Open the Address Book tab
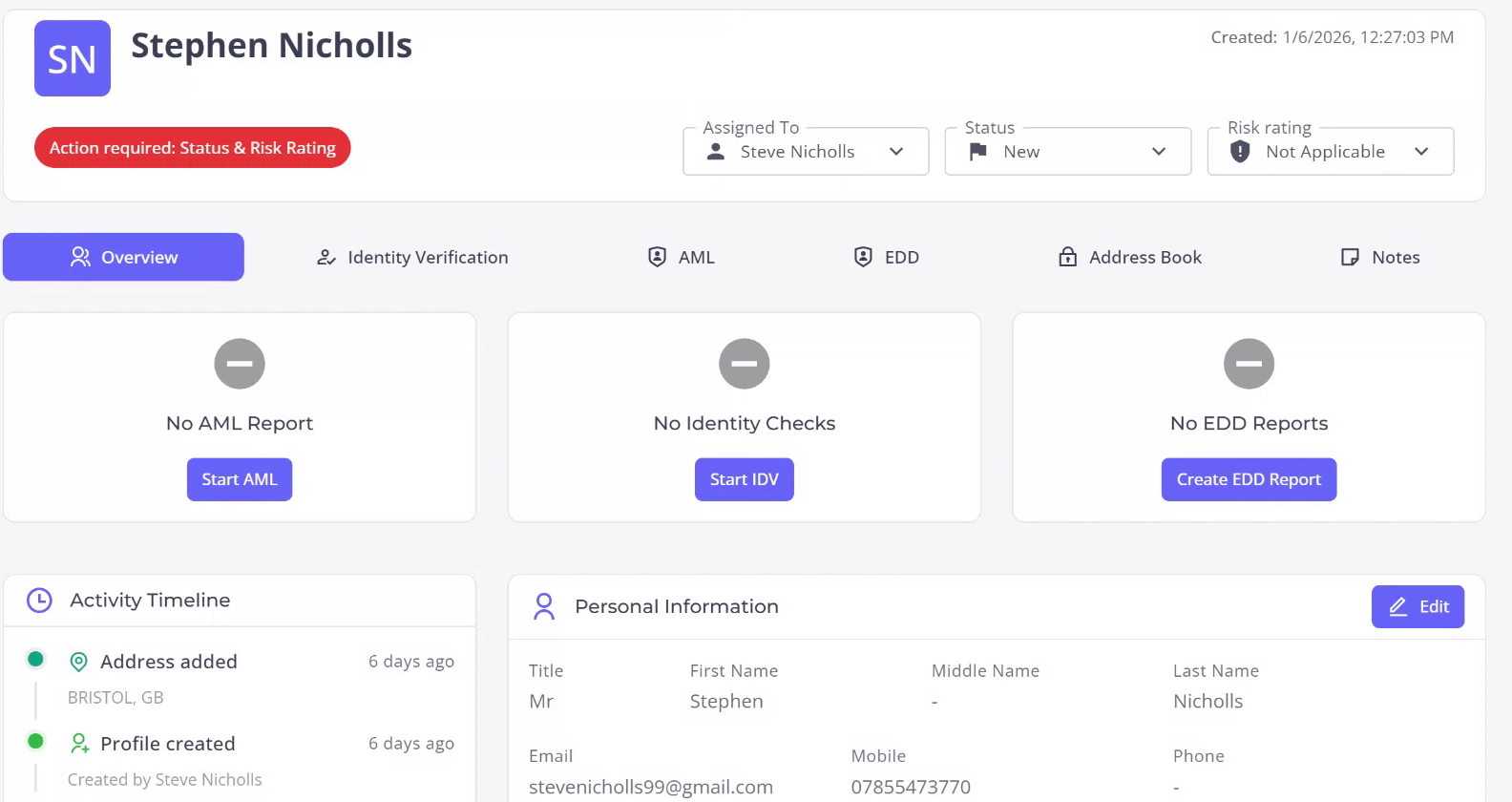The image size is (1512, 802). (x=1130, y=257)
